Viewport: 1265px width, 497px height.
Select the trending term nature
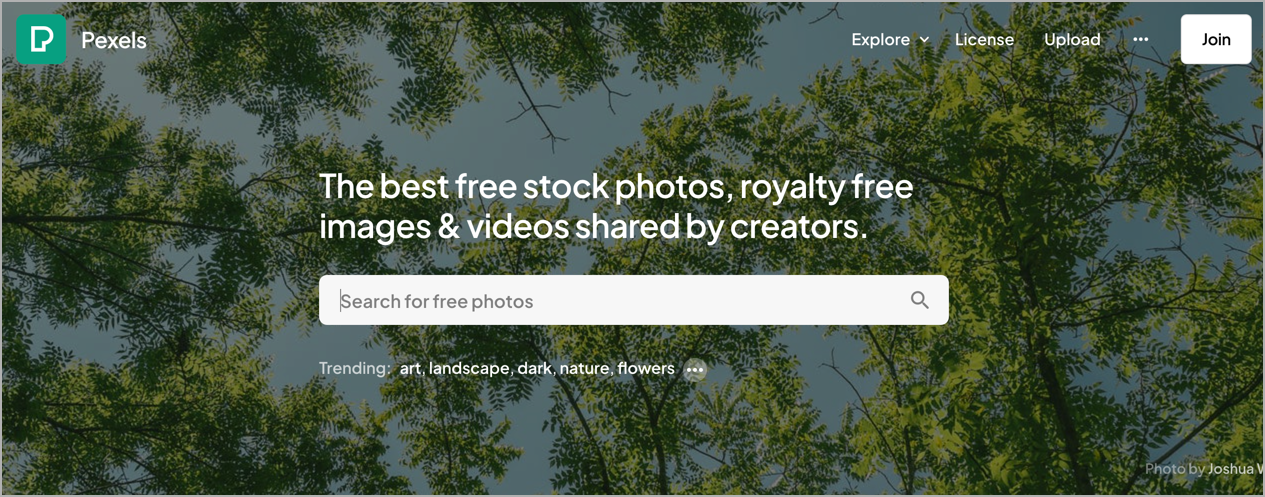[x=584, y=368]
